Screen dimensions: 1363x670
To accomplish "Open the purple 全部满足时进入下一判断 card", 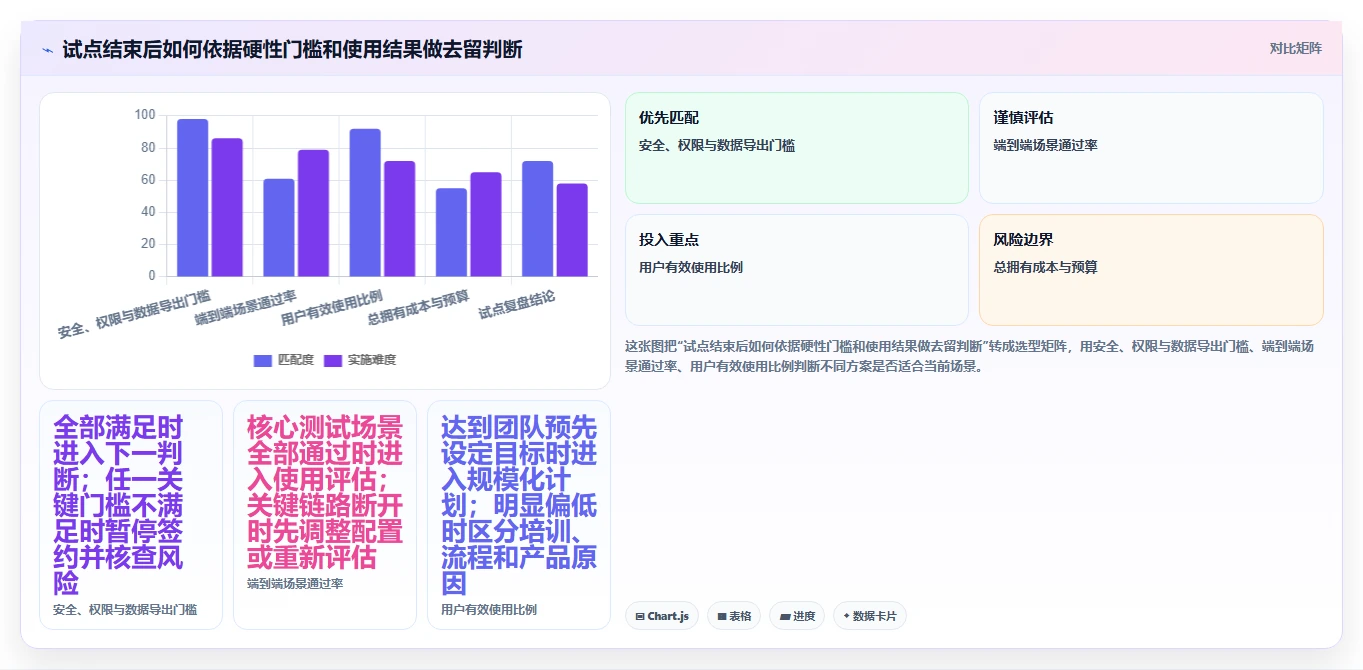I will [131, 515].
